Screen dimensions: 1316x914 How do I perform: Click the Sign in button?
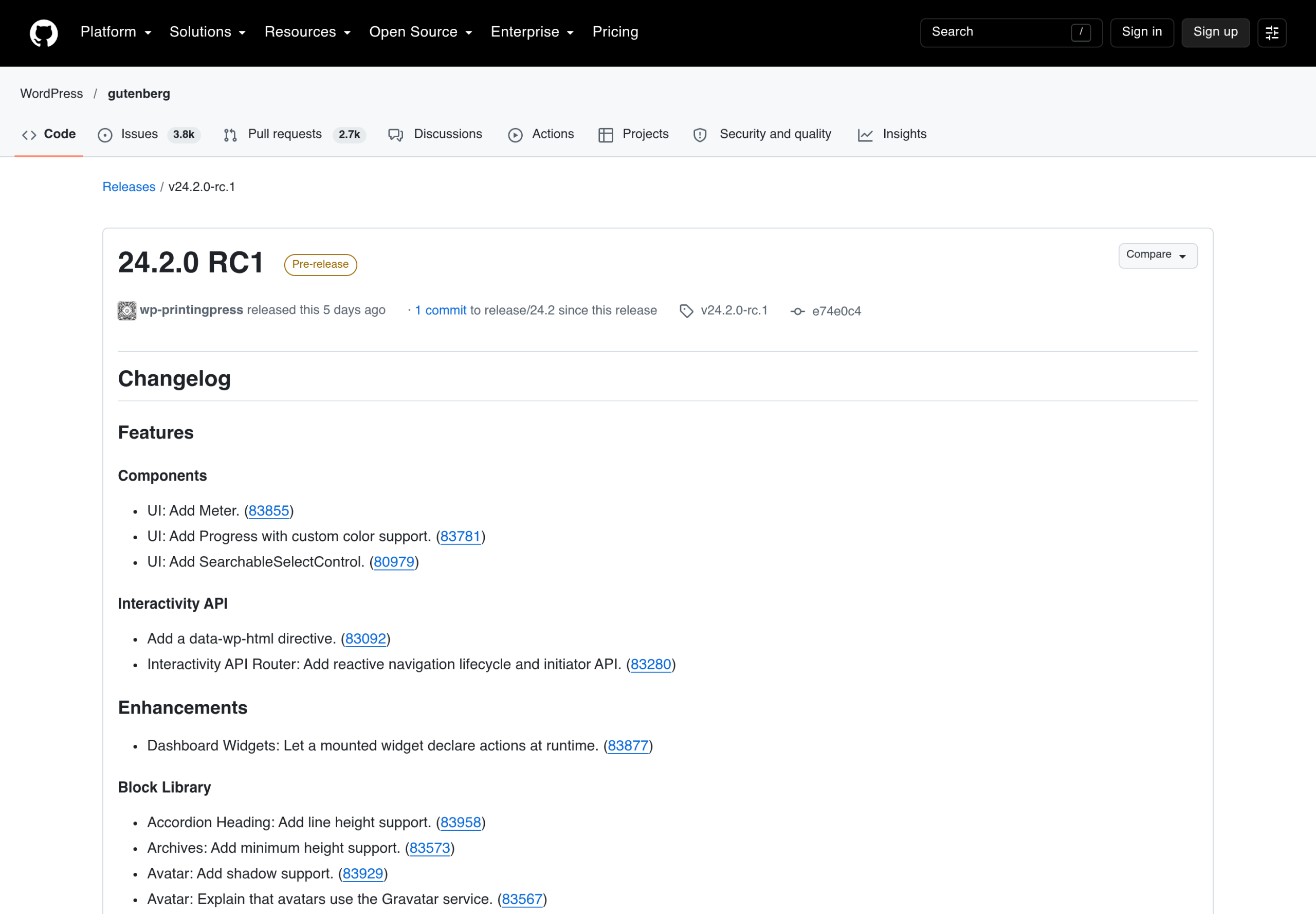point(1142,33)
